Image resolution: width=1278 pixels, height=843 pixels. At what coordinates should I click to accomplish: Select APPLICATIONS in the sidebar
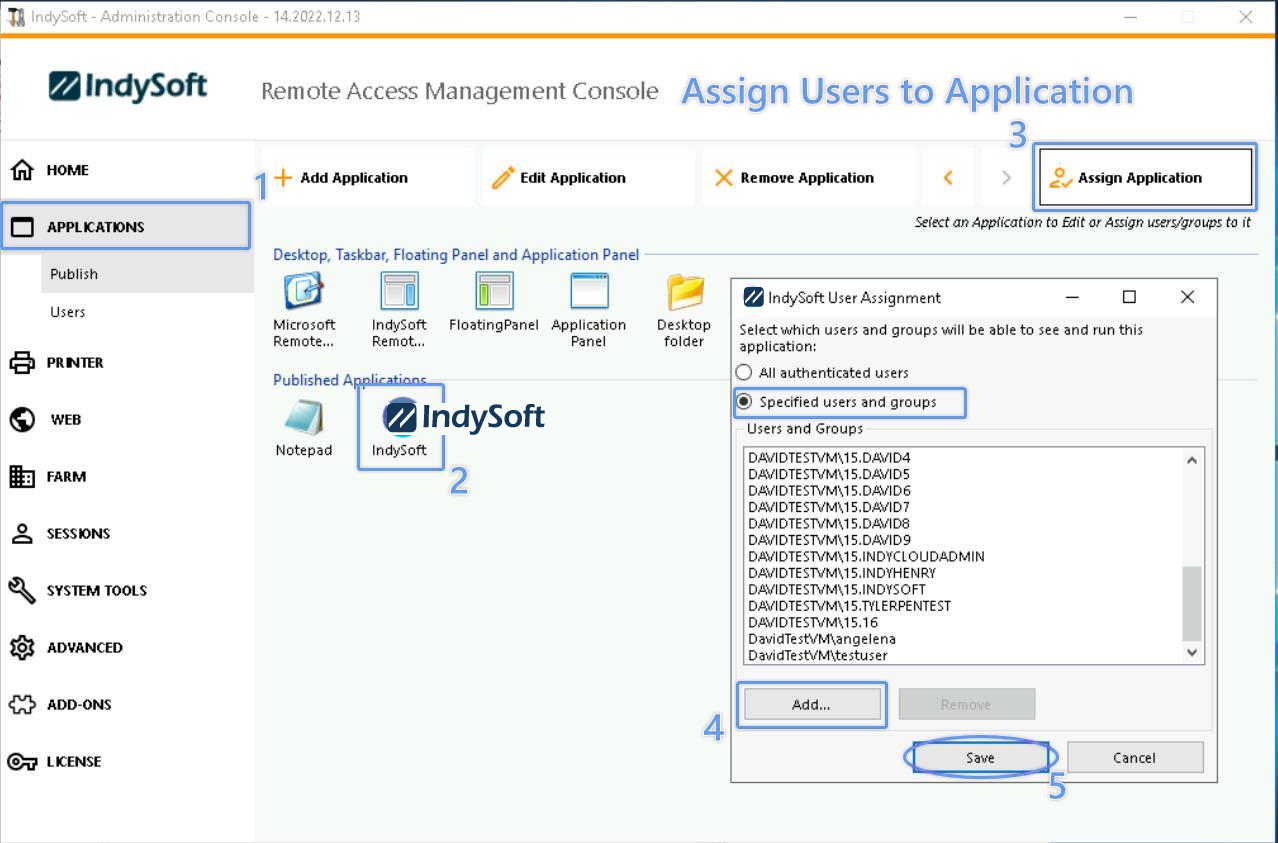[125, 226]
